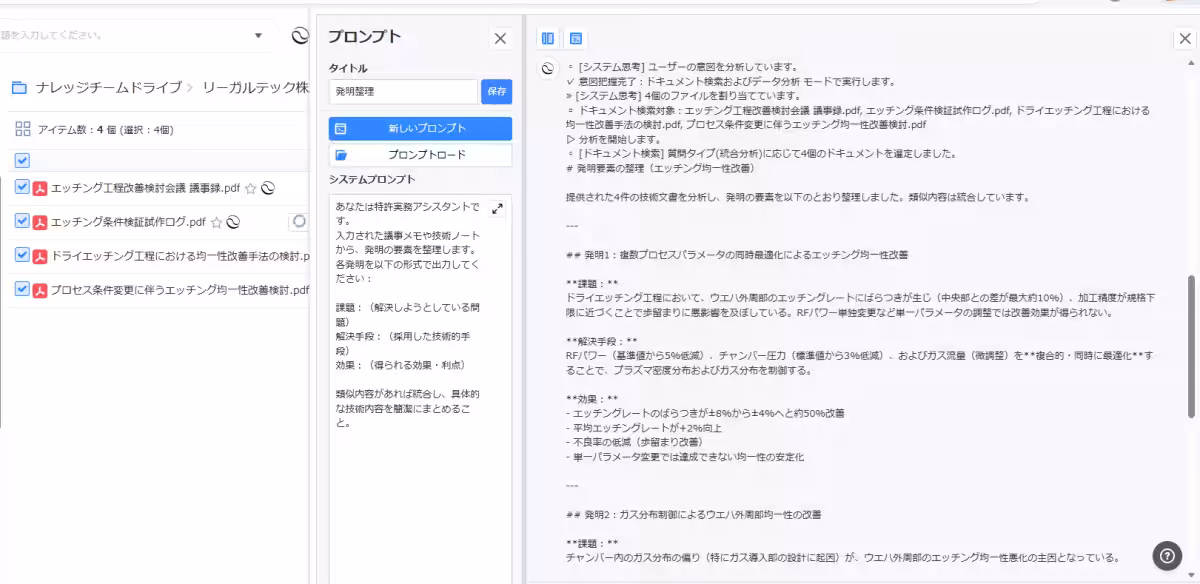
Task: Uncheck ドライエッチング工程における均一性改善手法の検討.pdf
Action: (21, 255)
